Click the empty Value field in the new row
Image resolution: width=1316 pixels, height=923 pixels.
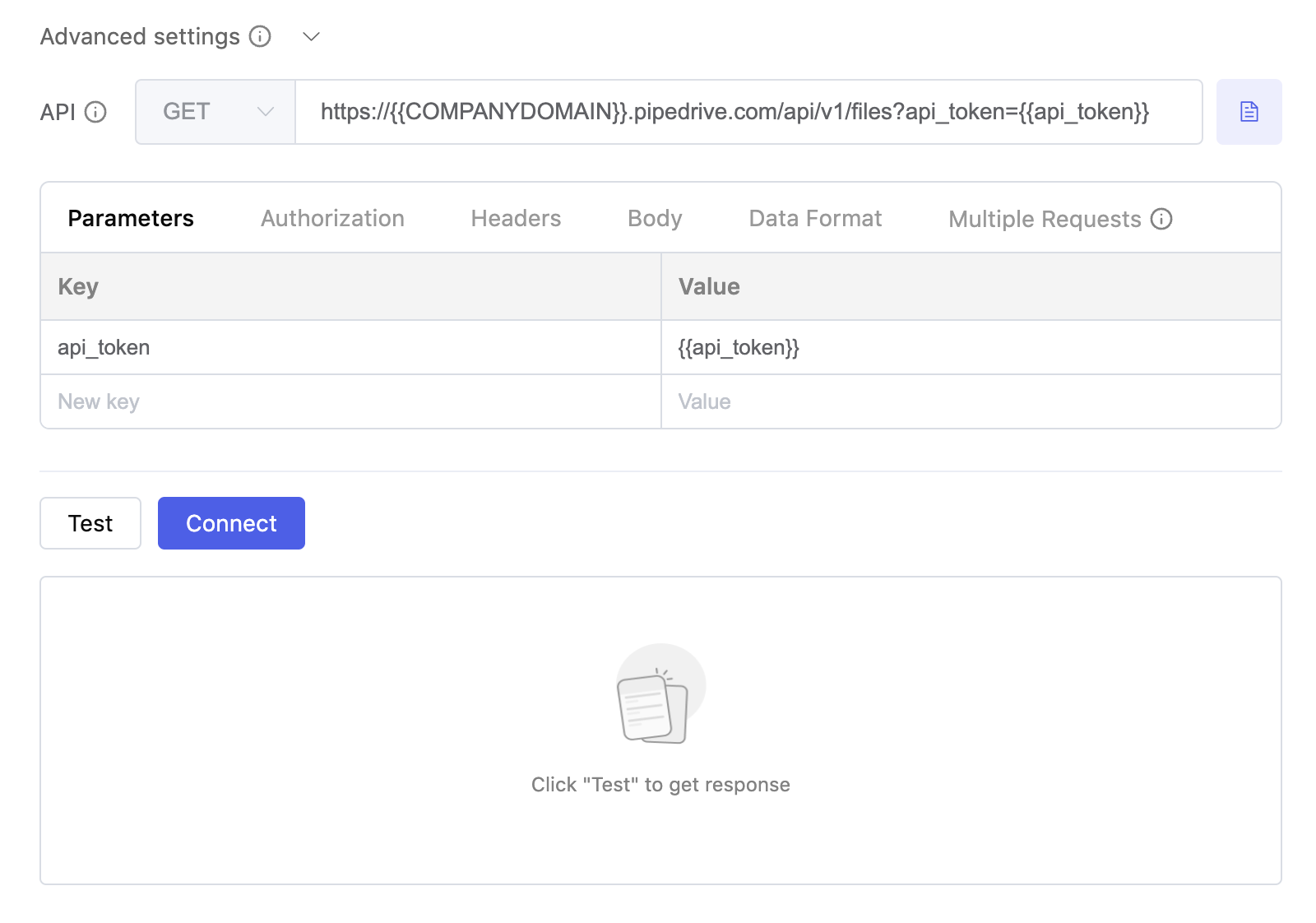click(971, 402)
